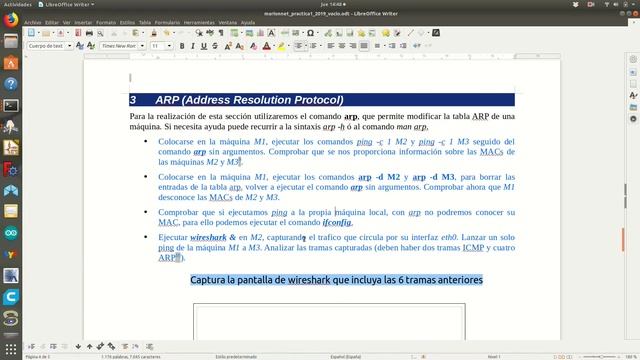Insert a hyperlink from the toolbar
640x360 pixels.
click(328, 33)
